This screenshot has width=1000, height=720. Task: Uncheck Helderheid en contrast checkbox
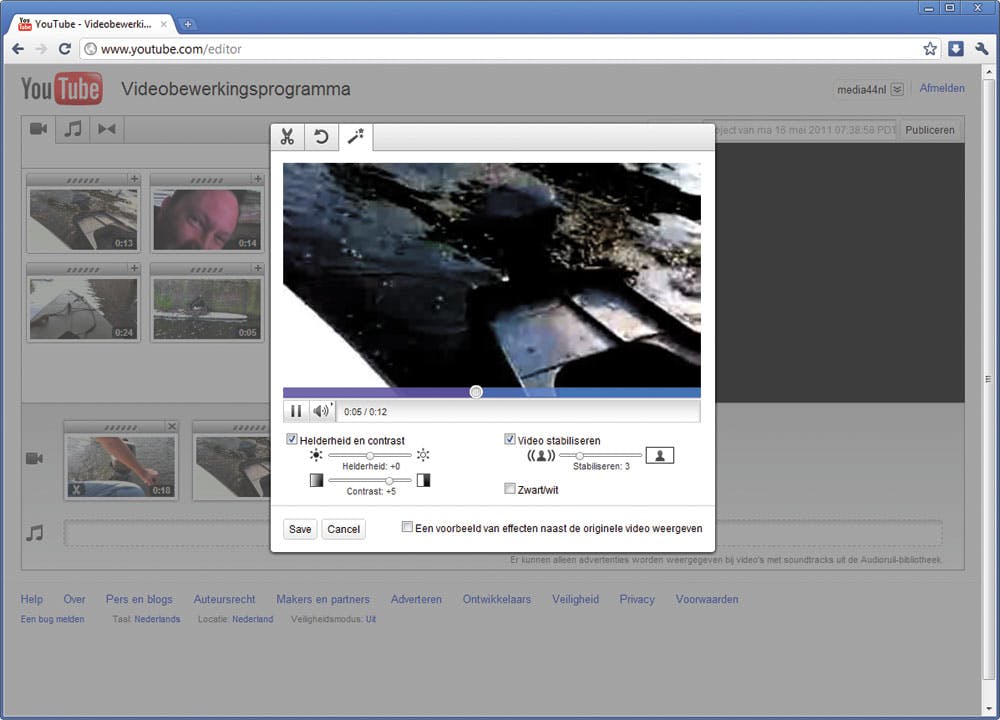pyautogui.click(x=292, y=440)
